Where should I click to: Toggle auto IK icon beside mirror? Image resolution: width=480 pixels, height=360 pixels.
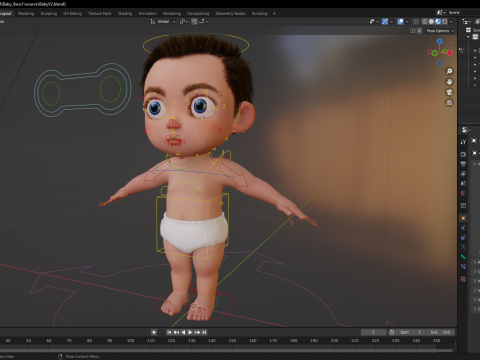coord(413,31)
